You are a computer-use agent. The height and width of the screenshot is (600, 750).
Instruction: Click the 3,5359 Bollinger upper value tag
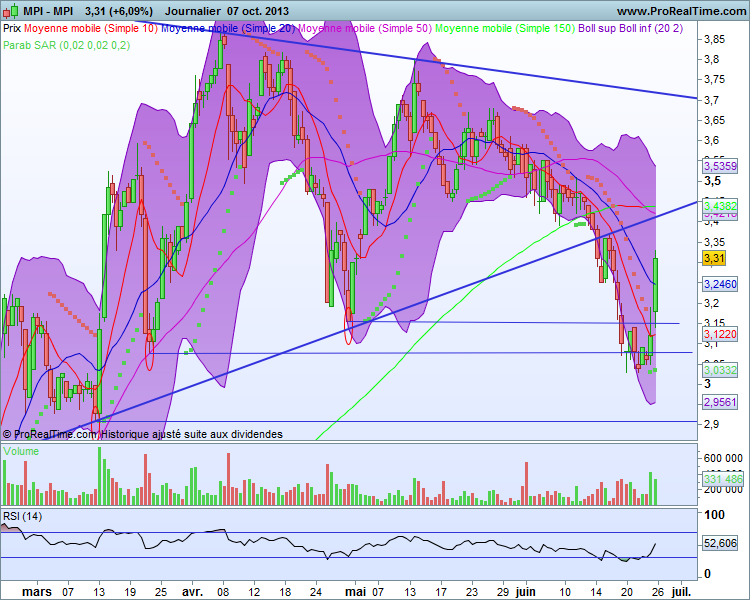click(720, 166)
